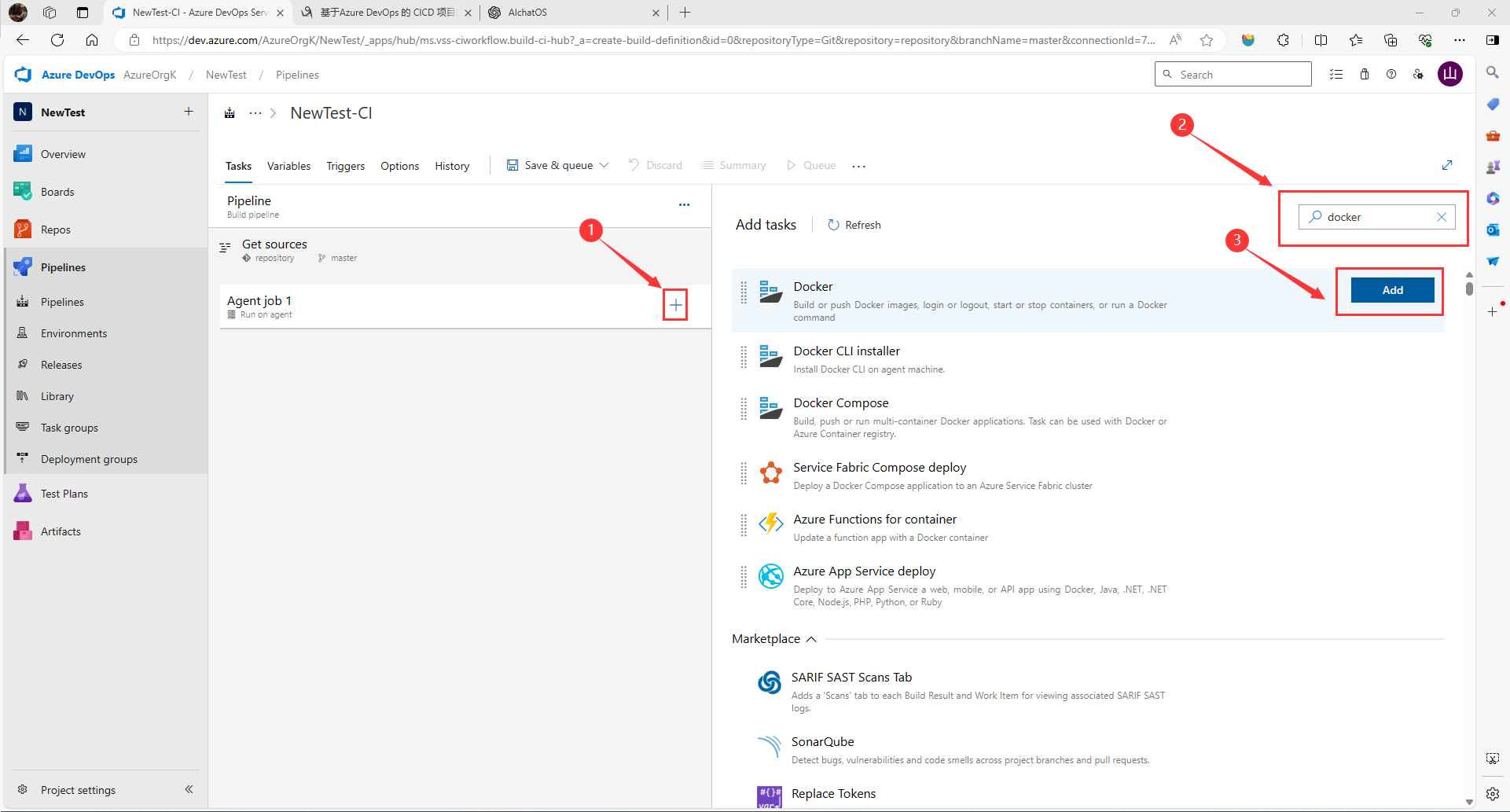
Task: Clear the docker search text
Action: 1442,217
